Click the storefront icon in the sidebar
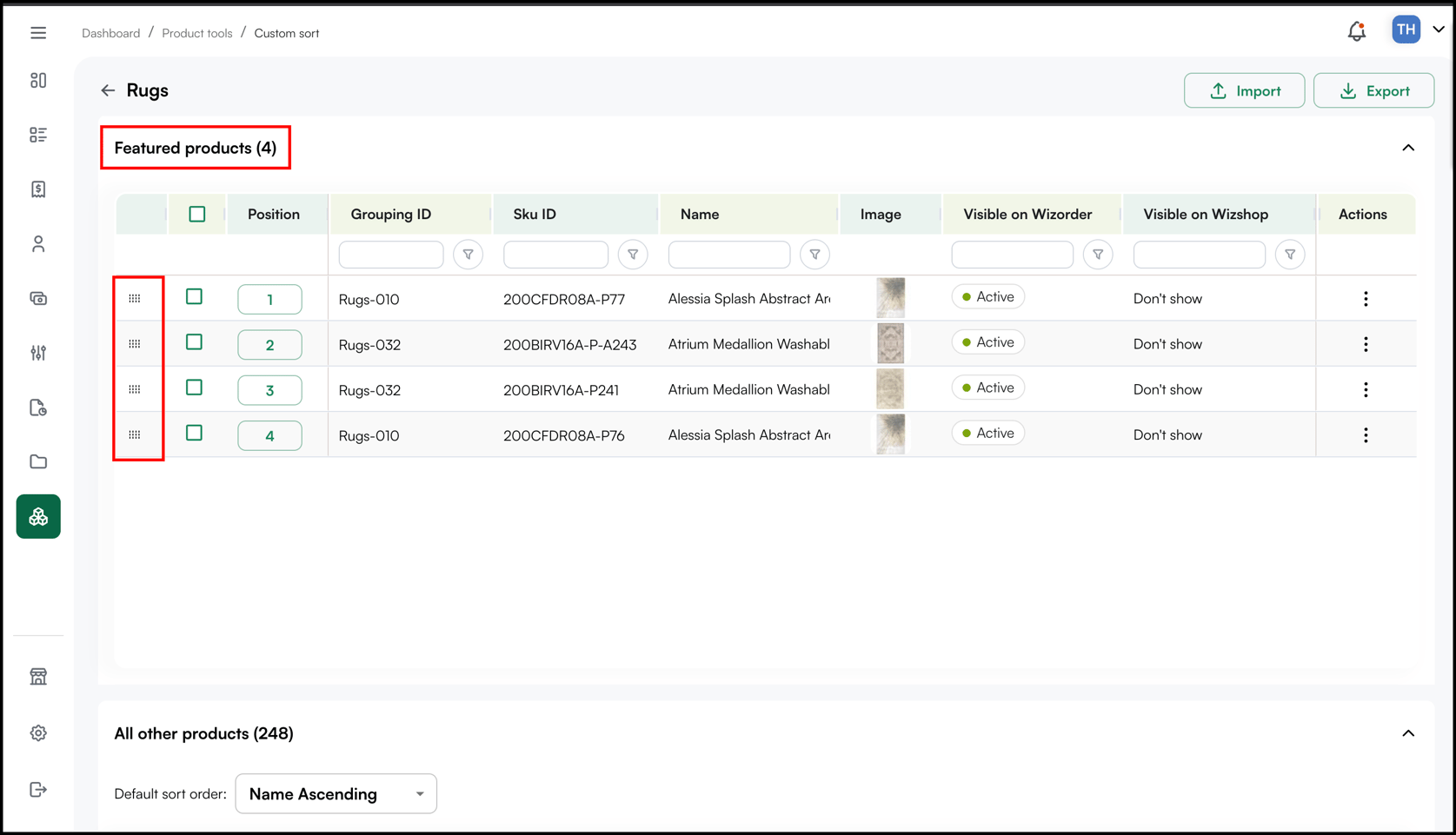This screenshot has width=1456, height=835. (x=38, y=676)
